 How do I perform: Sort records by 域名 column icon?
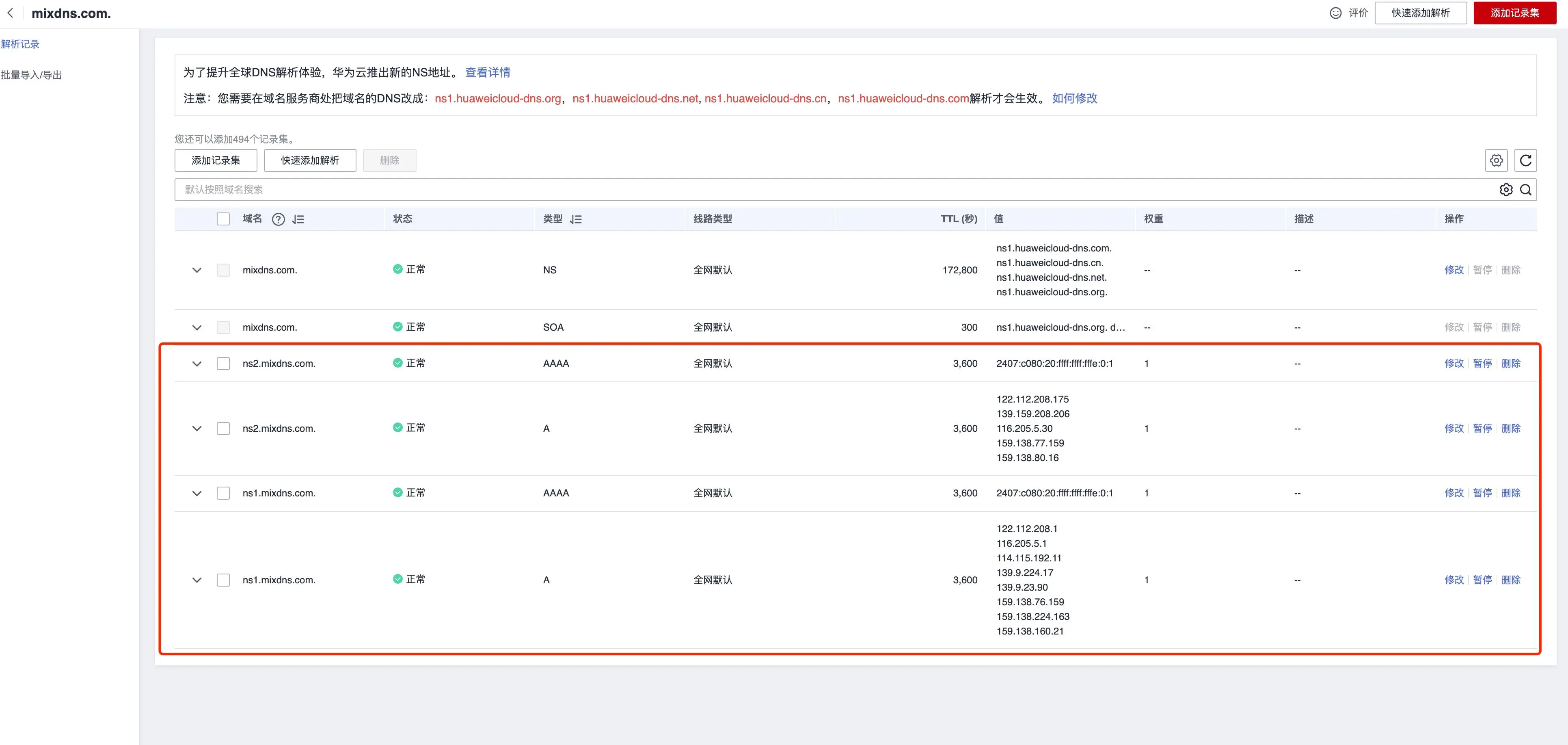(x=298, y=219)
